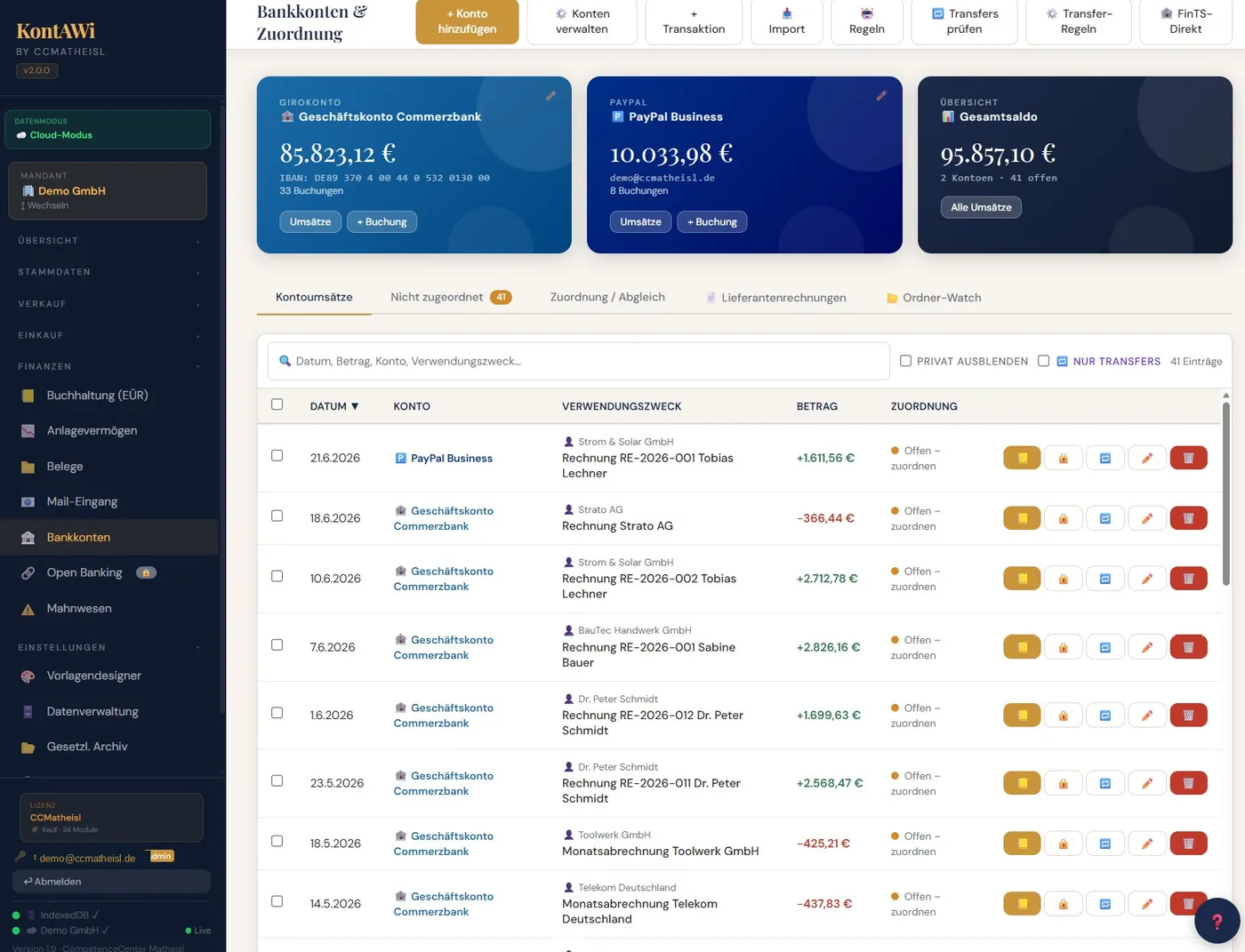This screenshot has width=1245, height=952.
Task: Open Ordner-Watch tab
Action: [934, 298]
